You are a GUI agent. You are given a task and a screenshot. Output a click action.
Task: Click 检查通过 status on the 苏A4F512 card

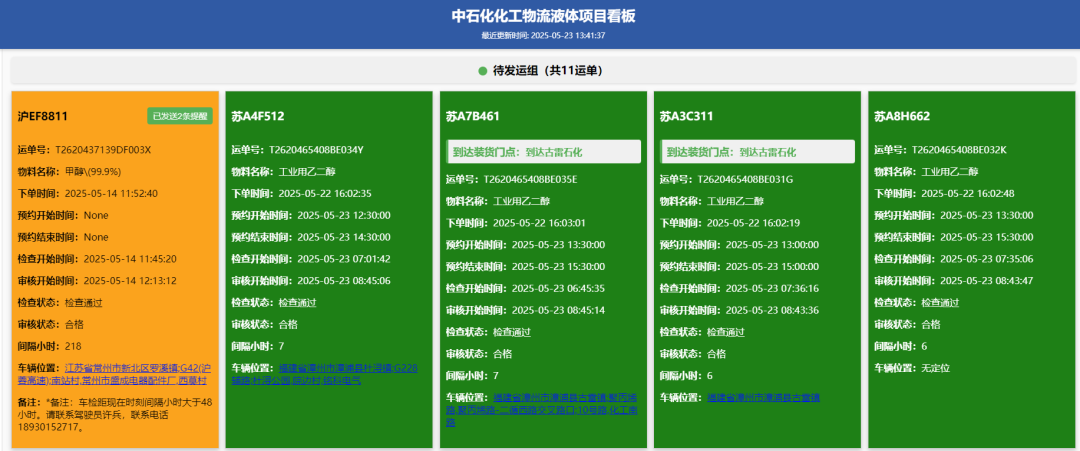point(297,302)
